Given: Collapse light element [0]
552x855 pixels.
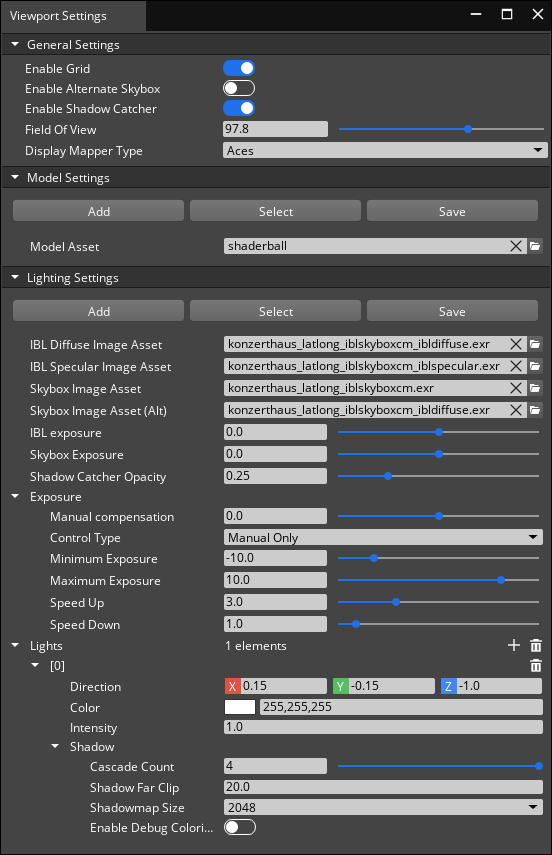Looking at the screenshot, I should pyautogui.click(x=35, y=665).
